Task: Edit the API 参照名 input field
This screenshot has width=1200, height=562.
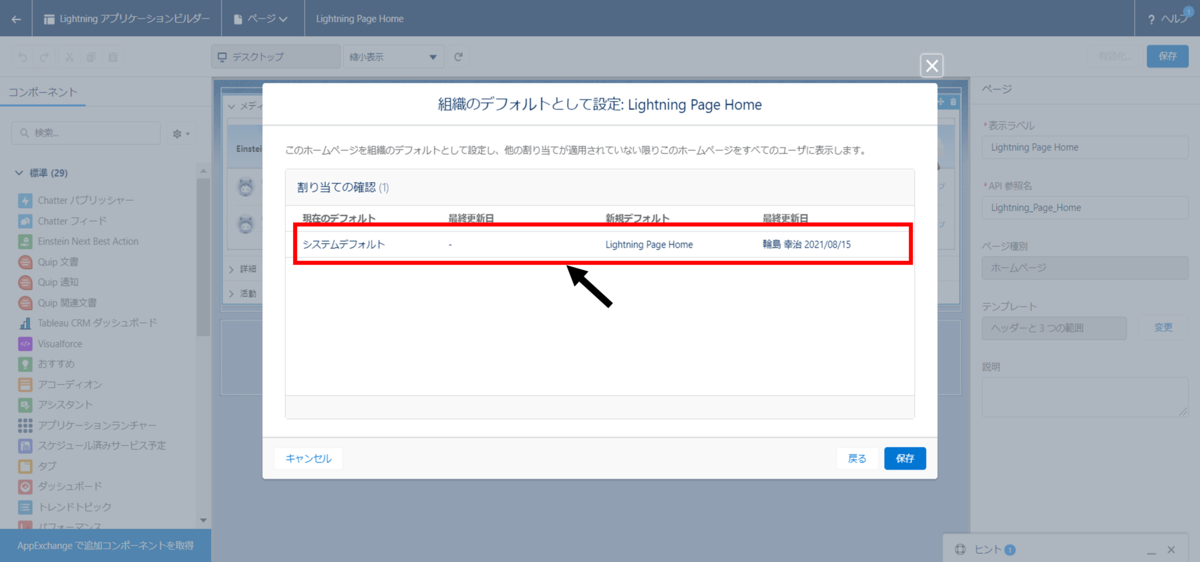Action: click(1085, 208)
